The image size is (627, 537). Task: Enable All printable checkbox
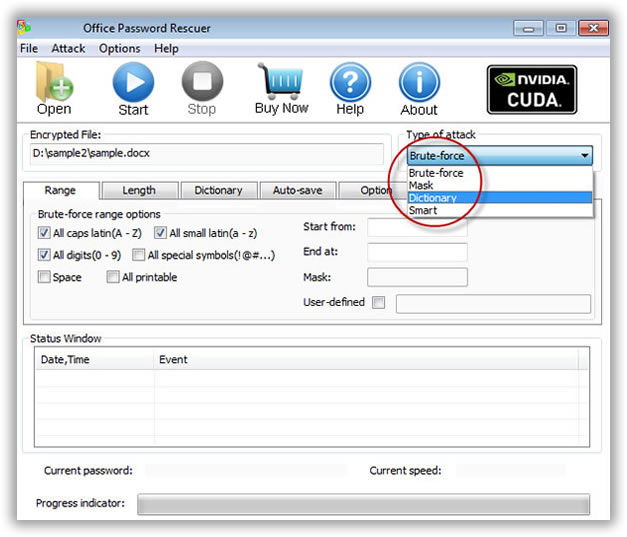[113, 277]
